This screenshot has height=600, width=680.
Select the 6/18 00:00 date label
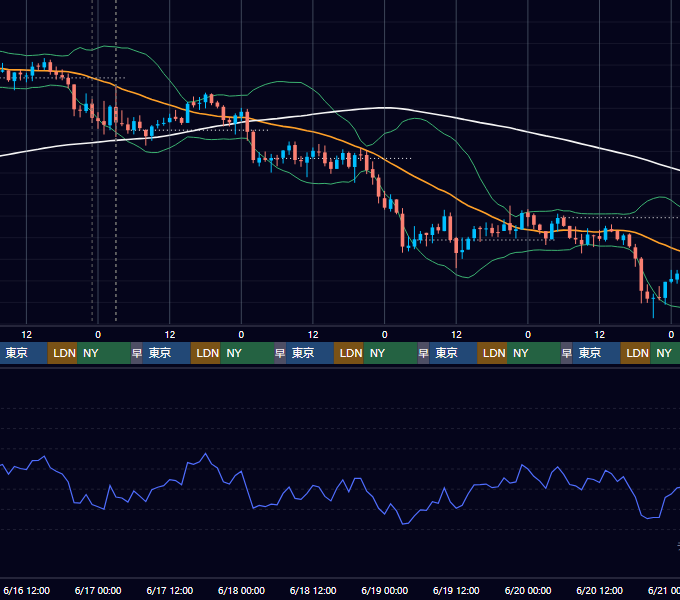[x=242, y=590]
